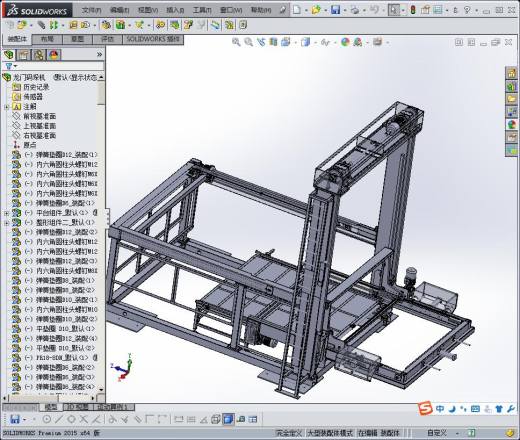Screen dimensions: 520x440
Task: Expand the panel tabs with the double chevron
Action: click(99, 54)
